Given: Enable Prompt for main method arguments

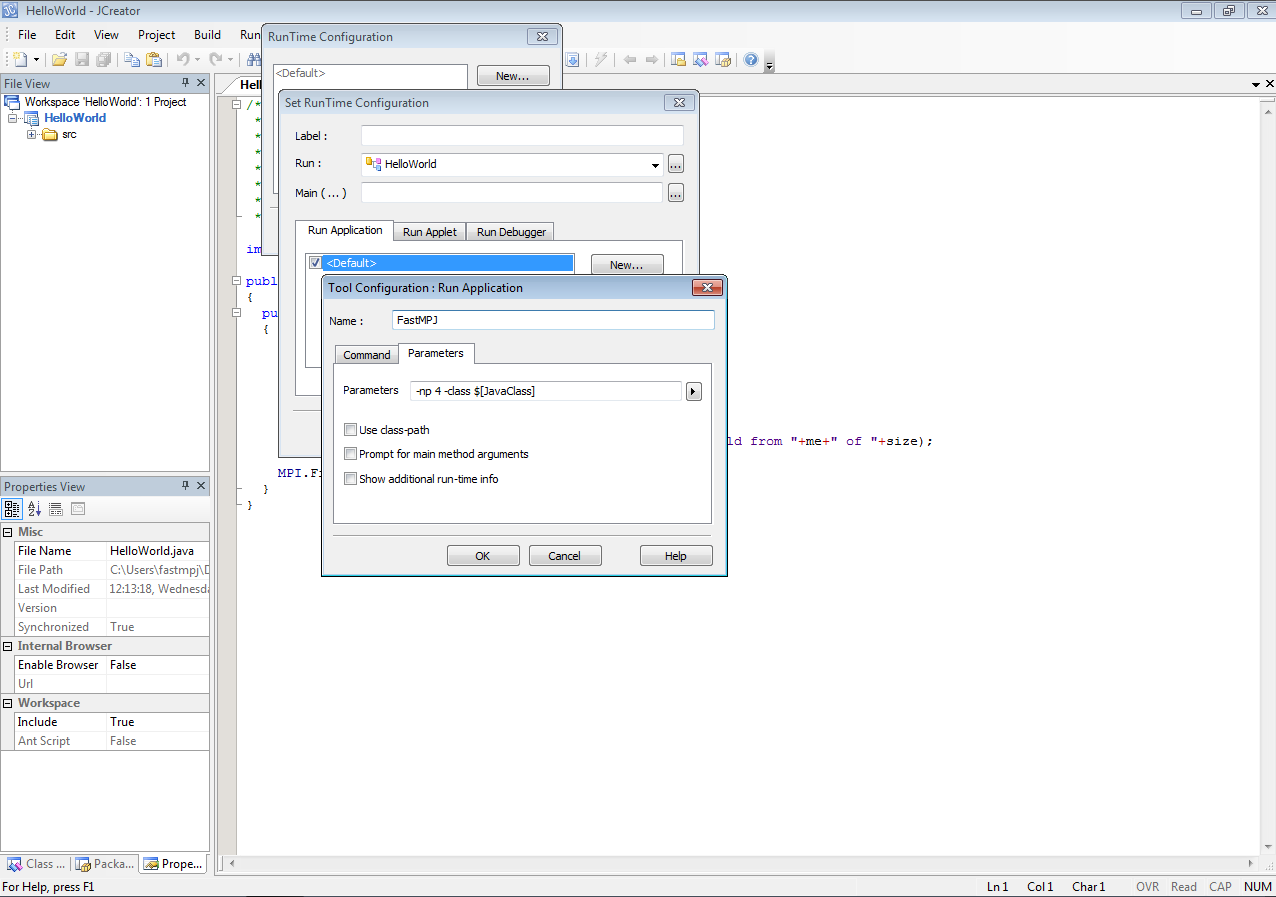Looking at the screenshot, I should 350,454.
